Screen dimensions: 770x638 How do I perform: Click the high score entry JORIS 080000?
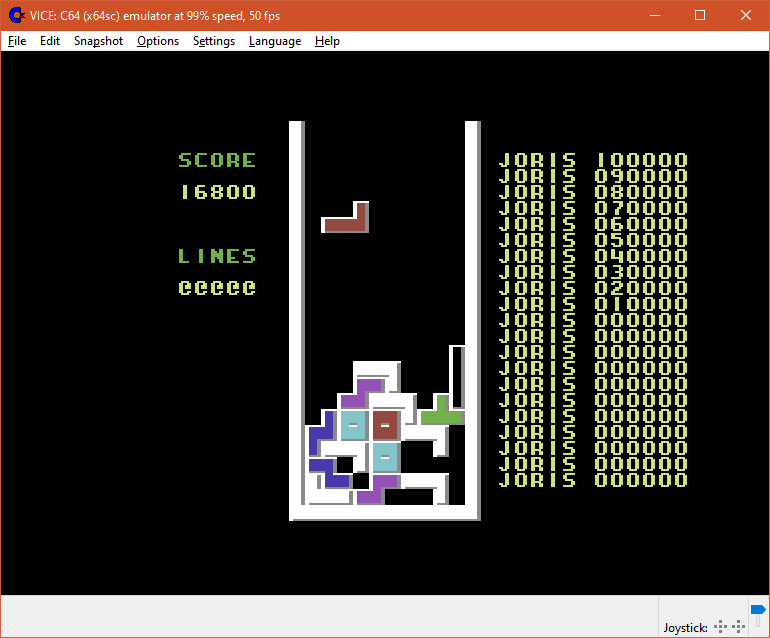coord(593,192)
